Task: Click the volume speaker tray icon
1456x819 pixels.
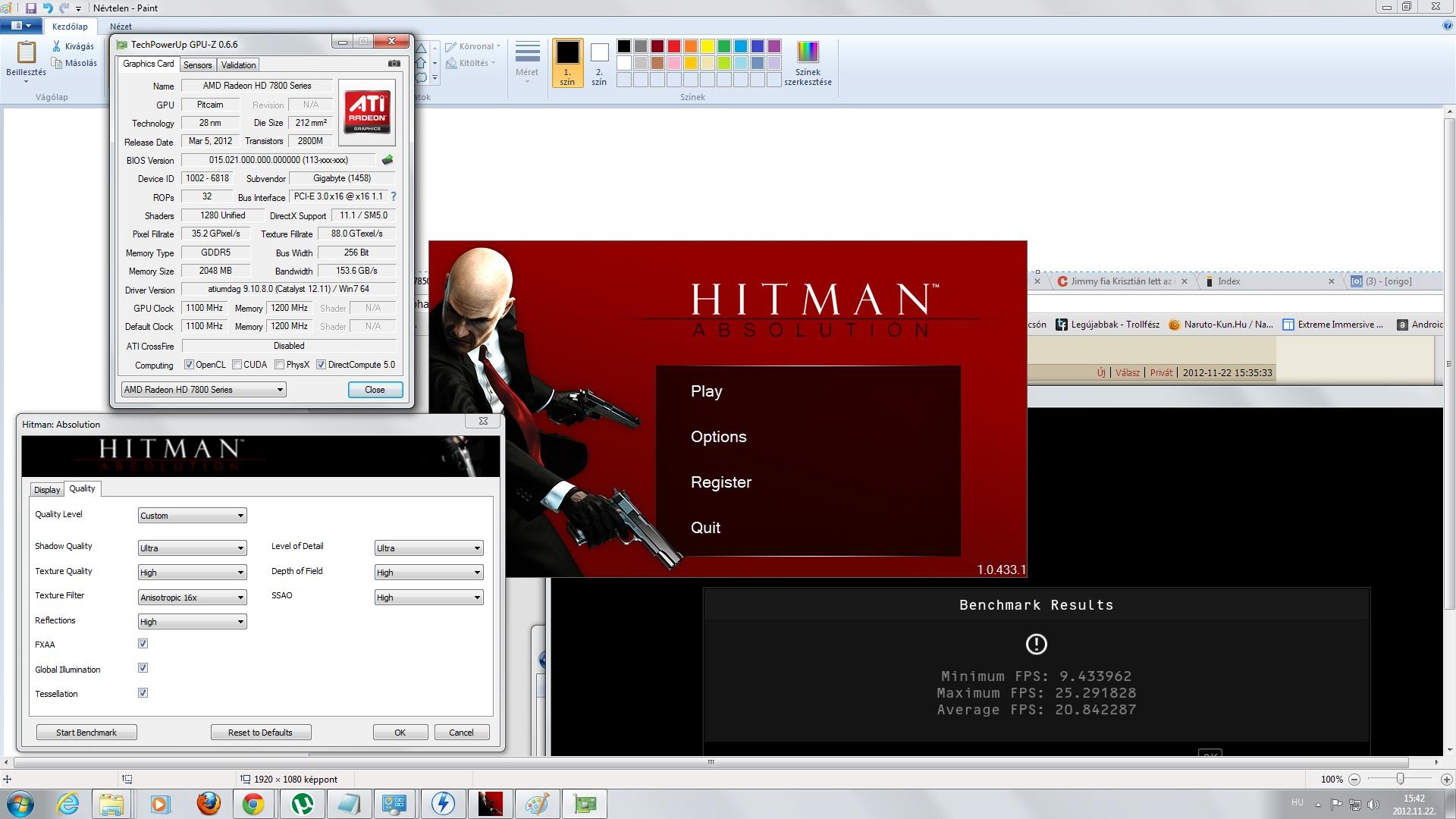Action: click(x=1373, y=804)
